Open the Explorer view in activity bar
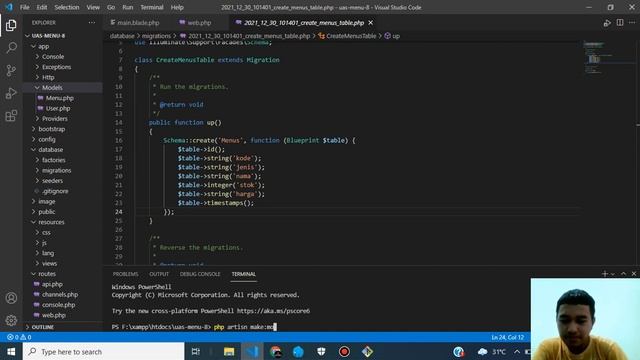Image resolution: width=640 pixels, height=360 pixels. (11, 25)
